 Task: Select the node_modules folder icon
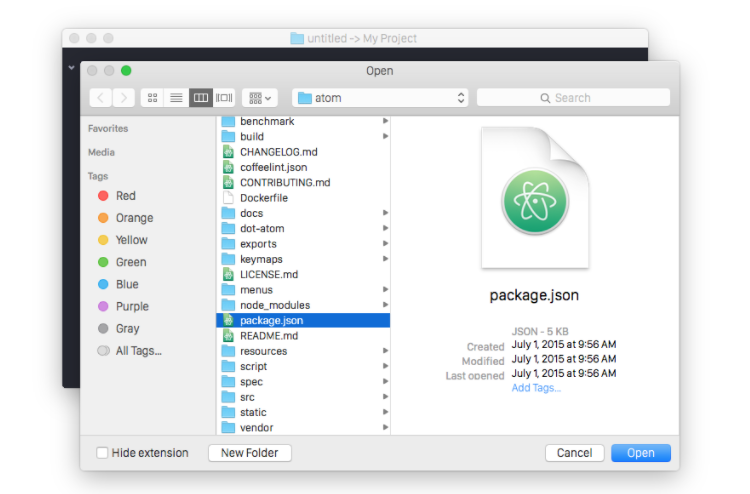coord(228,305)
